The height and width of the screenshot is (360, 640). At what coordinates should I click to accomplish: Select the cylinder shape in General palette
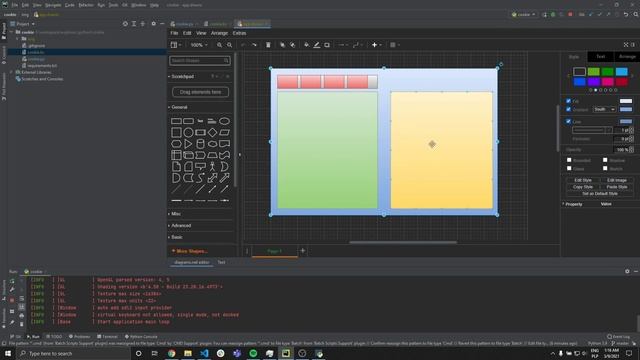(200, 144)
